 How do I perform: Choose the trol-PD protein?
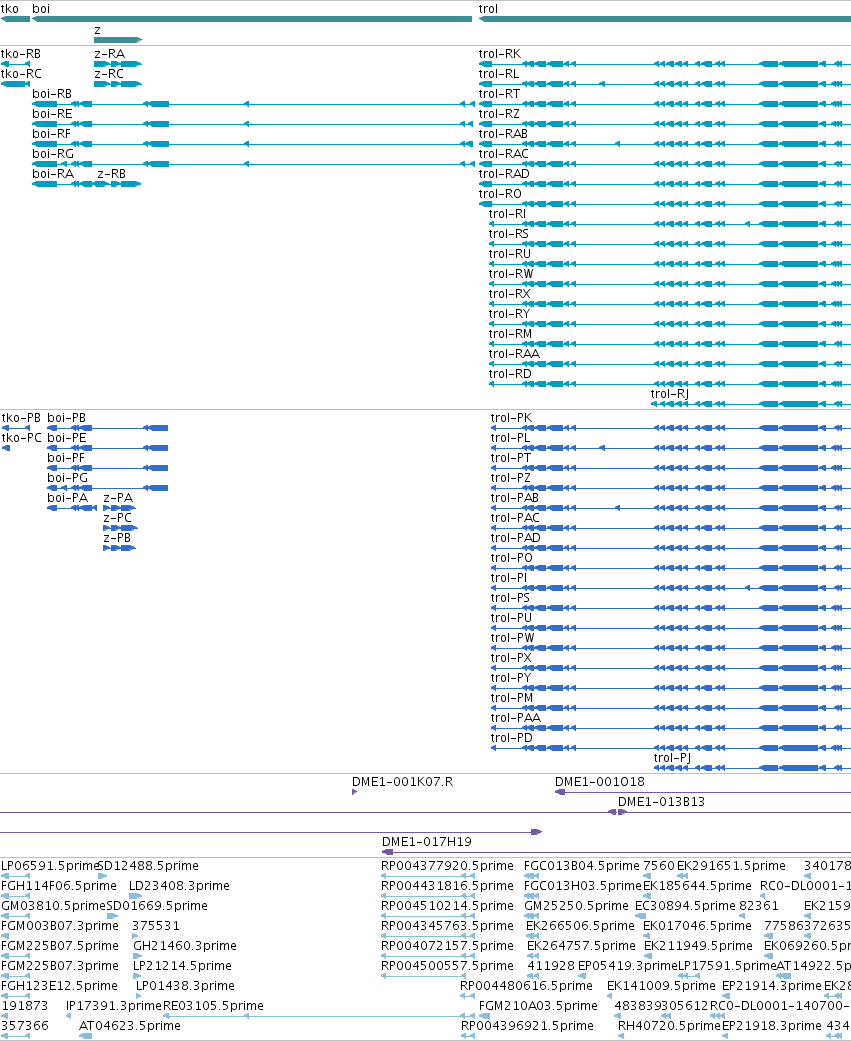[512, 738]
